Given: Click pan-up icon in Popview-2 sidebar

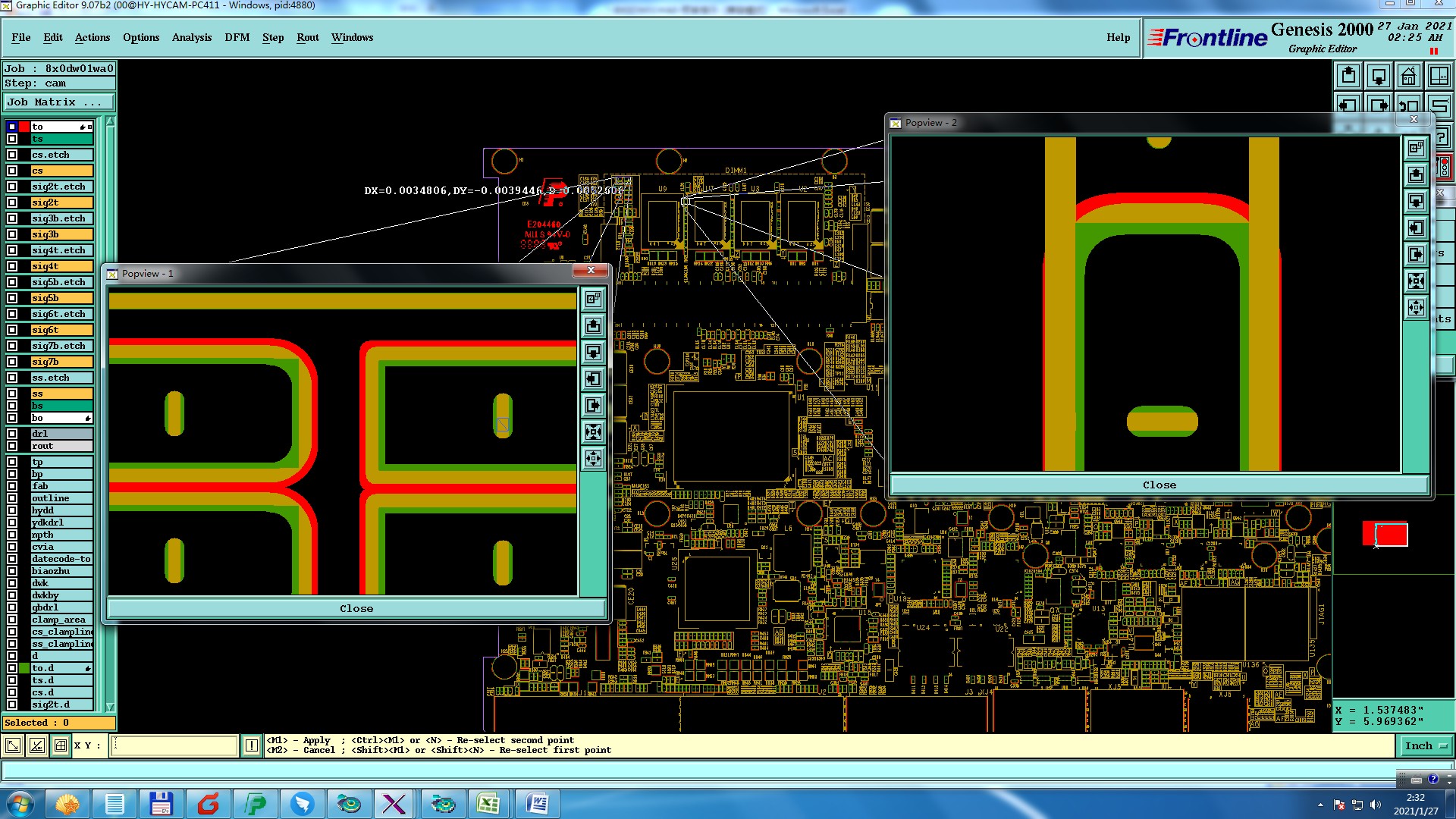Looking at the screenshot, I should (1416, 175).
